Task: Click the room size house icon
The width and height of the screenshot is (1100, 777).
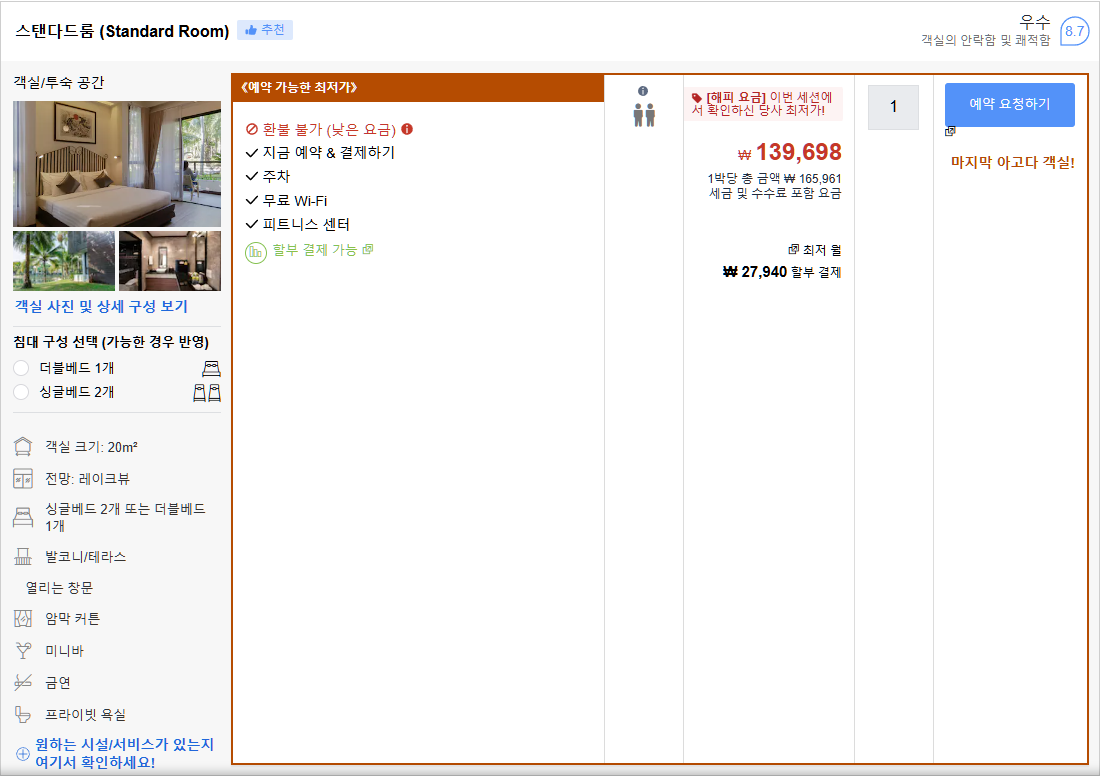Action: pyautogui.click(x=23, y=447)
